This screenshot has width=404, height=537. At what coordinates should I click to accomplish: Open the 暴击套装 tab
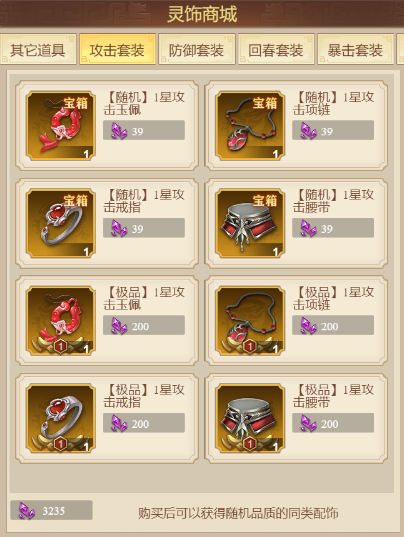(355, 49)
